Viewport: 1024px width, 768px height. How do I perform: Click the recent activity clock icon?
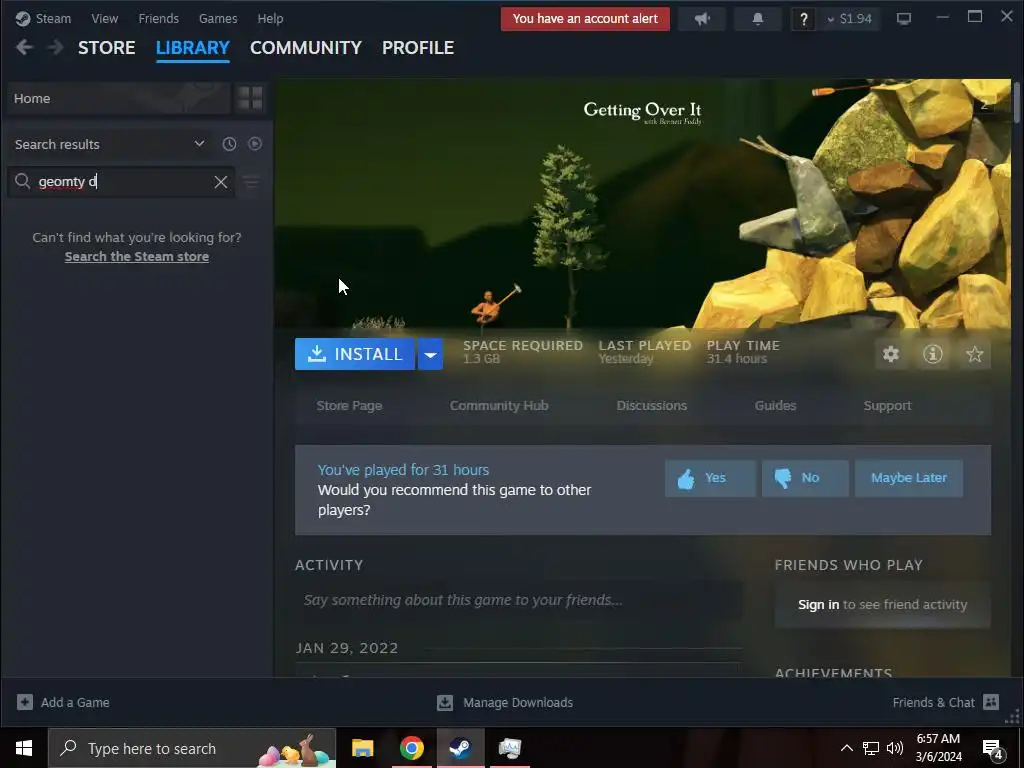[229, 144]
